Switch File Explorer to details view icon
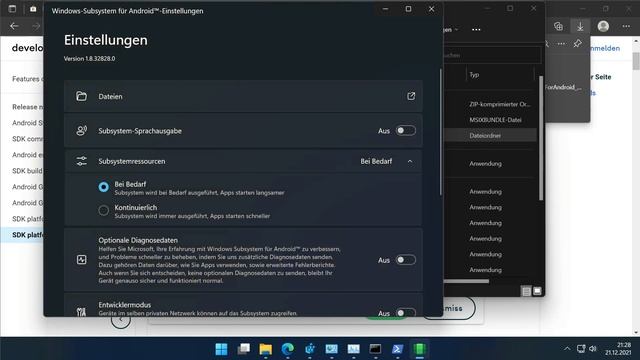 tap(526, 291)
